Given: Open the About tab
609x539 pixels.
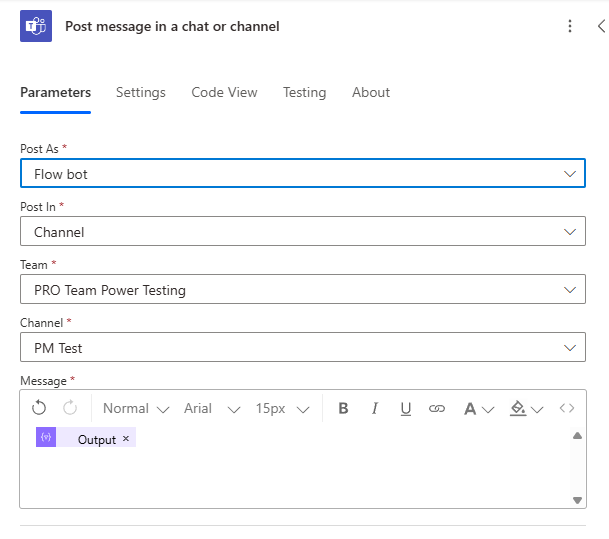Looking at the screenshot, I should pos(371,92).
